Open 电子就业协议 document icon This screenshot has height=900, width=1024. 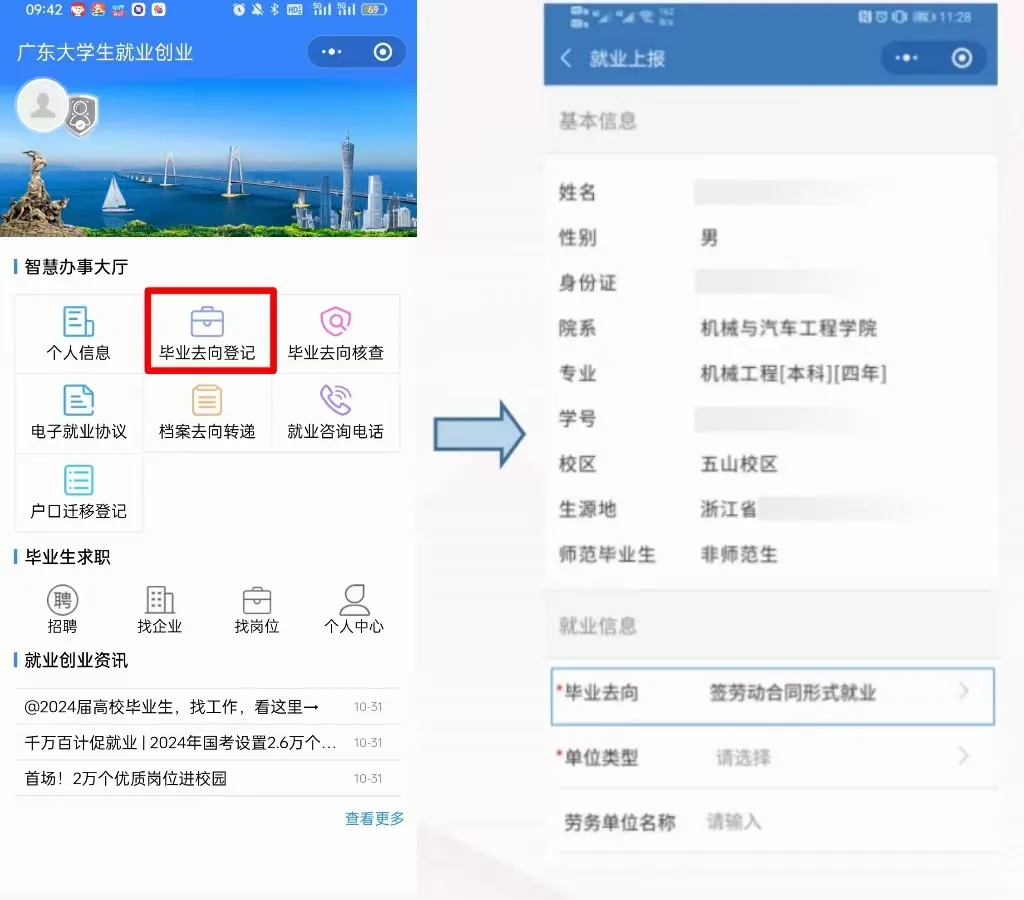coord(78,400)
